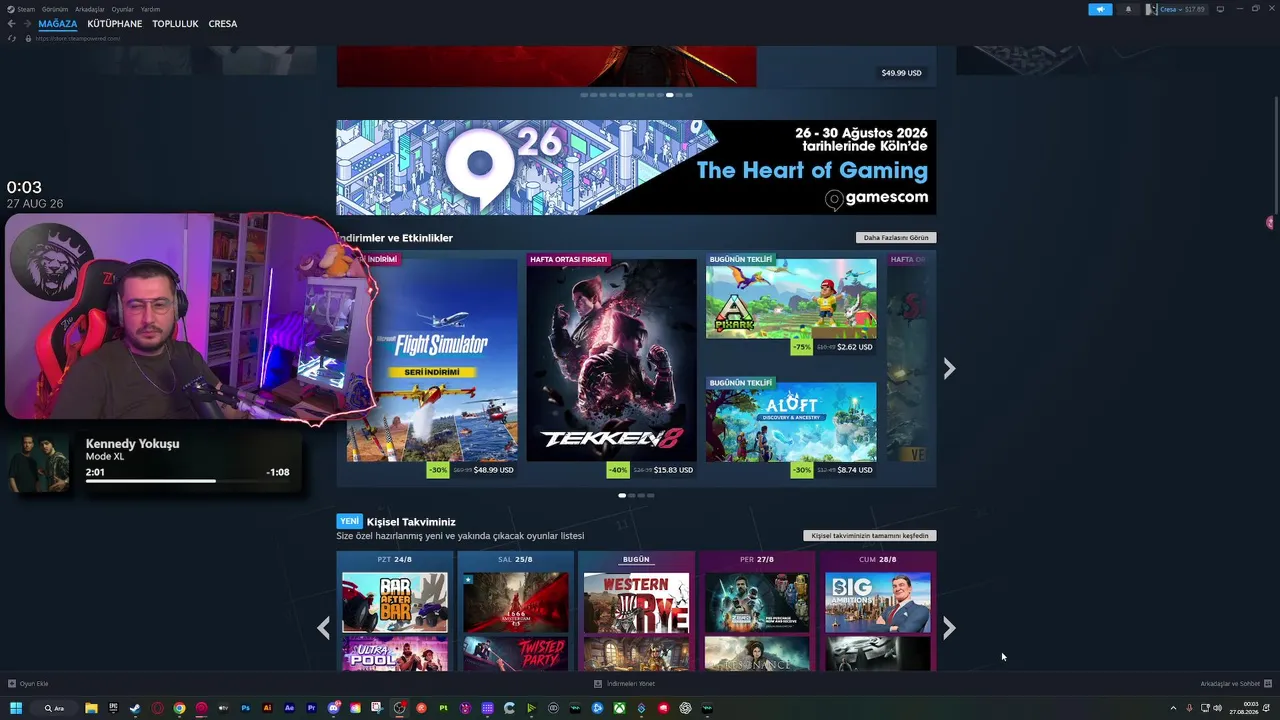The height and width of the screenshot is (720, 1280).
Task: Open the Bar After Bar game card
Action: point(395,602)
